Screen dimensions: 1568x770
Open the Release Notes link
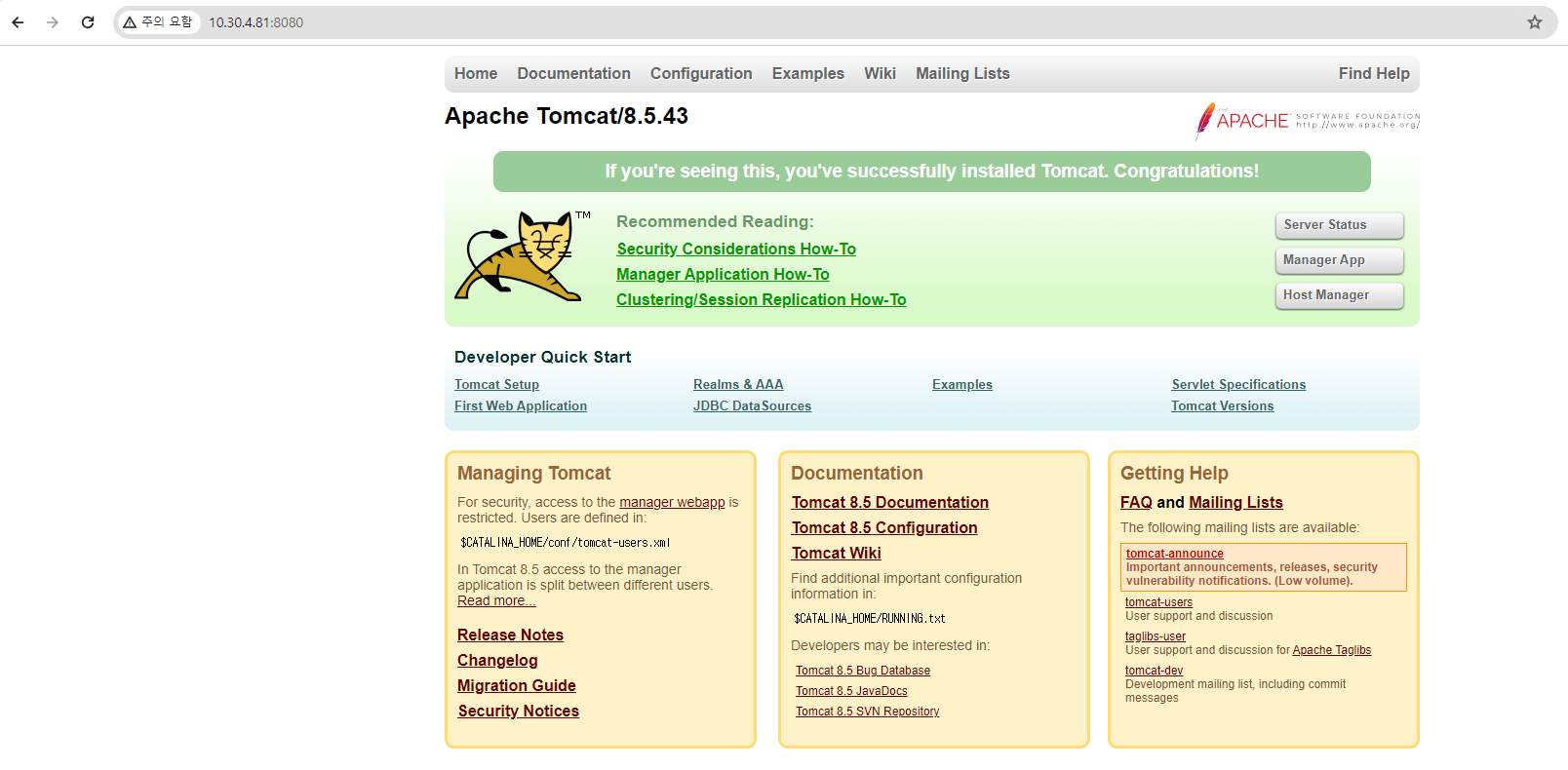click(x=510, y=635)
